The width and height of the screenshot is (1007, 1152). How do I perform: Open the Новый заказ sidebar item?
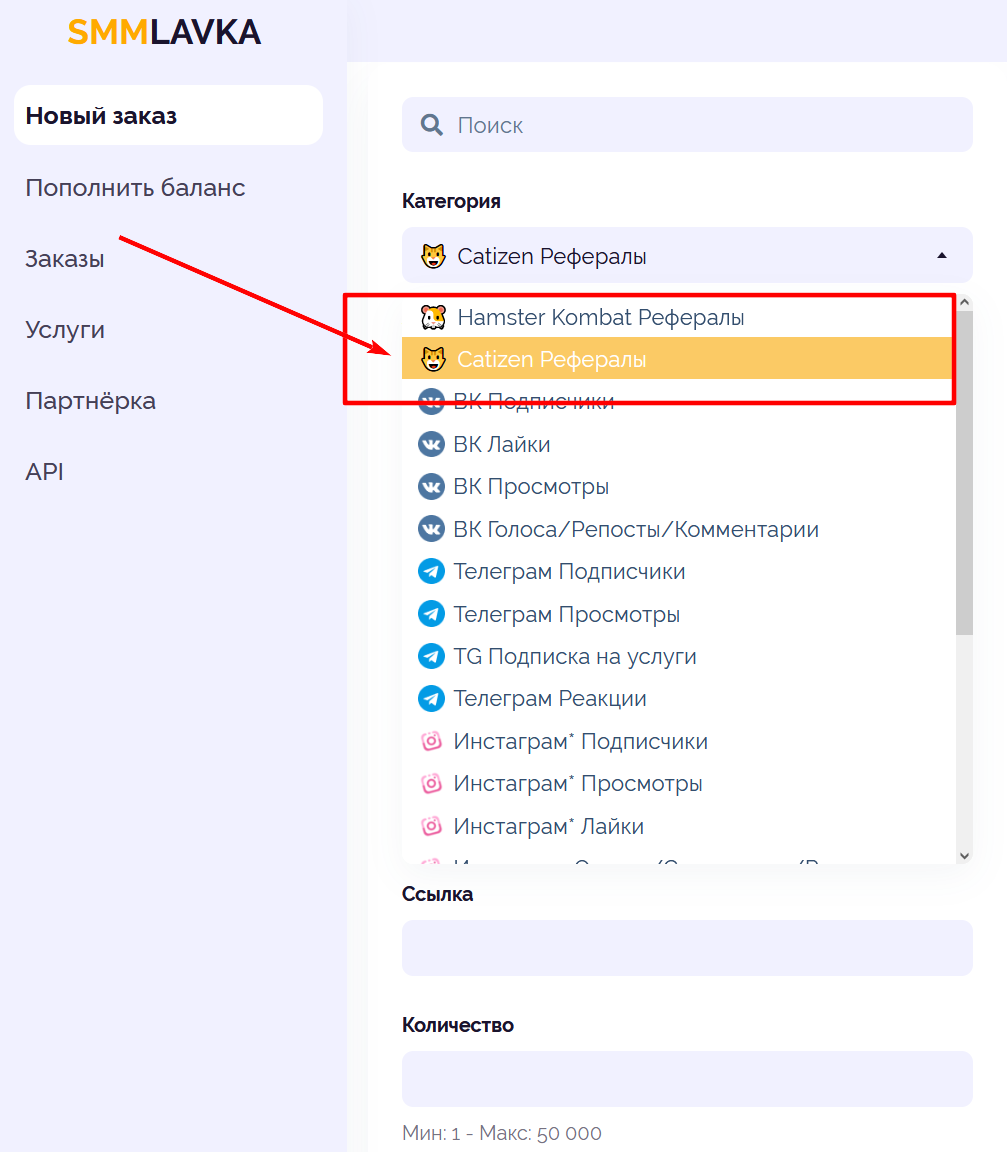(x=168, y=115)
